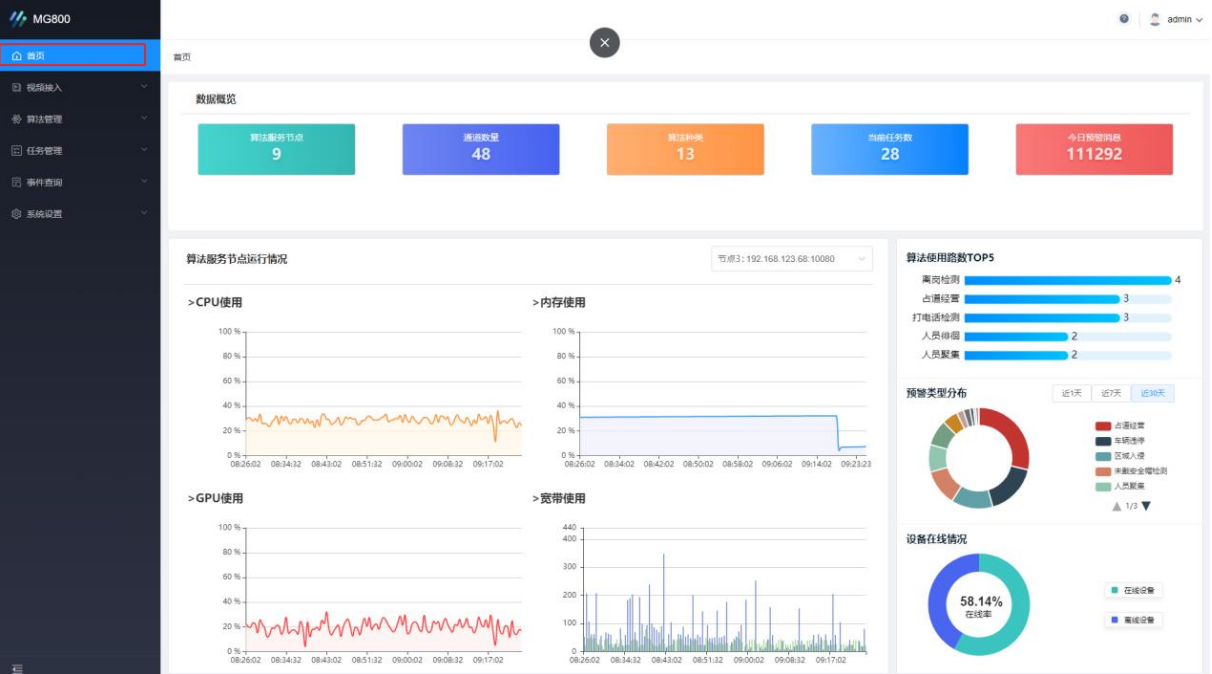Viewport: 1212px width, 674px height.
Task: Select the 近7天 time range button
Action: [1110, 394]
